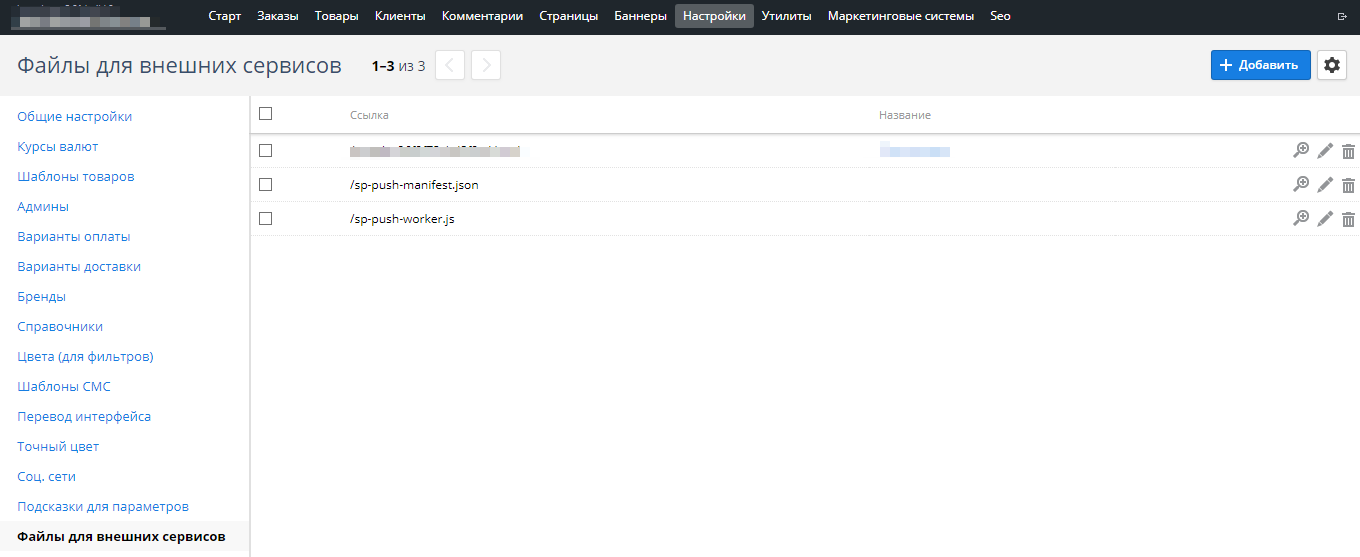
Task: View sp-push-worker.js with the magnifier icon
Action: coord(1301,218)
